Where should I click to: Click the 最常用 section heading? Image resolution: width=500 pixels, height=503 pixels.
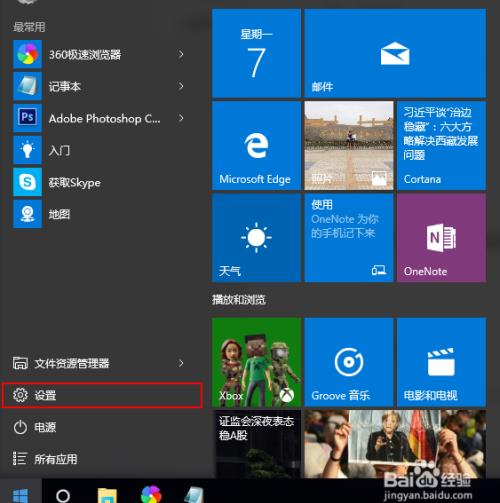click(x=29, y=27)
